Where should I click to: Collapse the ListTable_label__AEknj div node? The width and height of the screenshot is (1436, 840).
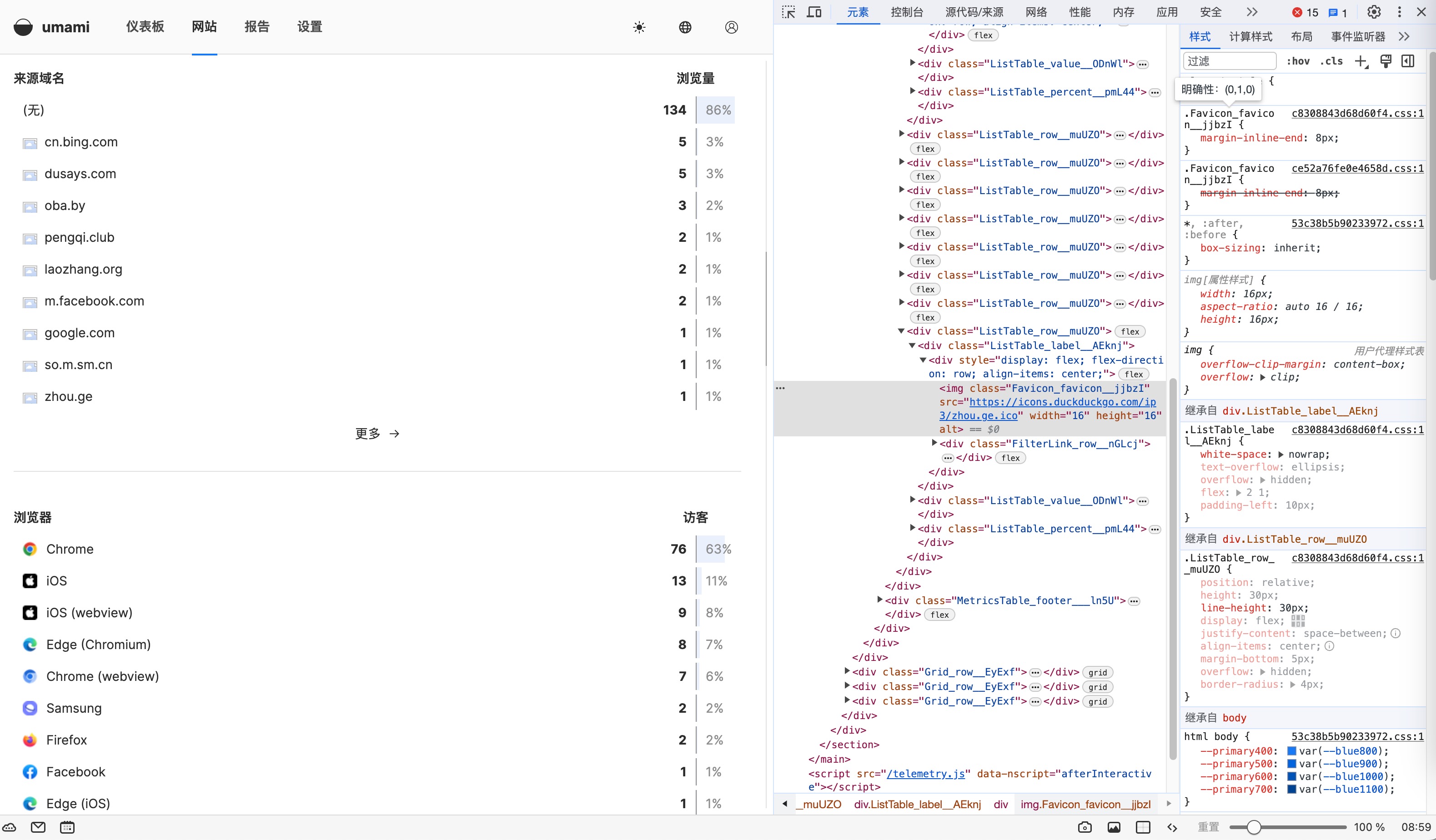click(912, 345)
